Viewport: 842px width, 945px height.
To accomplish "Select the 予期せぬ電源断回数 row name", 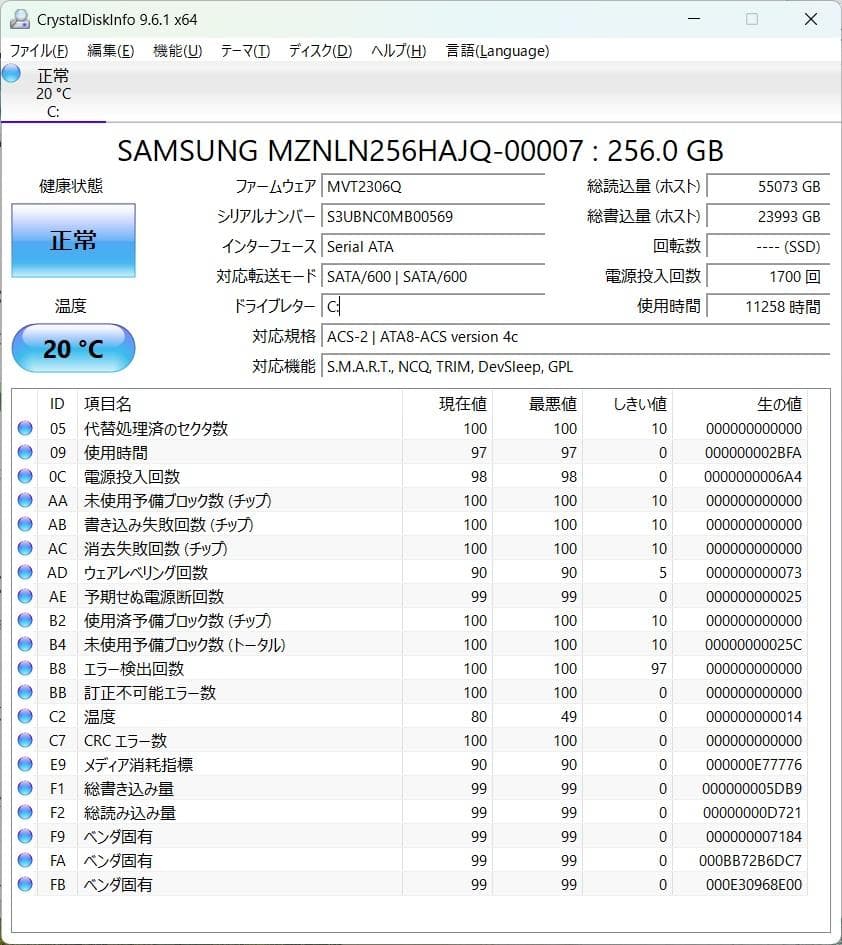I will point(154,597).
